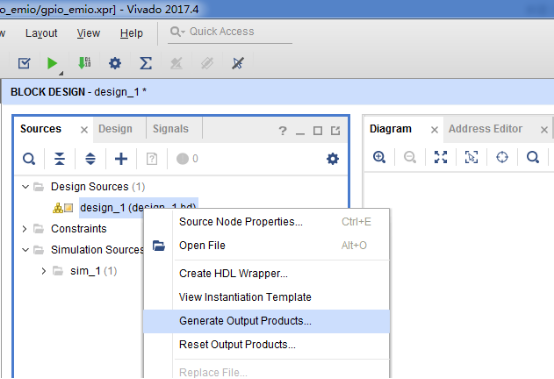This screenshot has height=379, width=554.
Task: Choose Create HDL Wrapper from context menu
Action: point(233,273)
